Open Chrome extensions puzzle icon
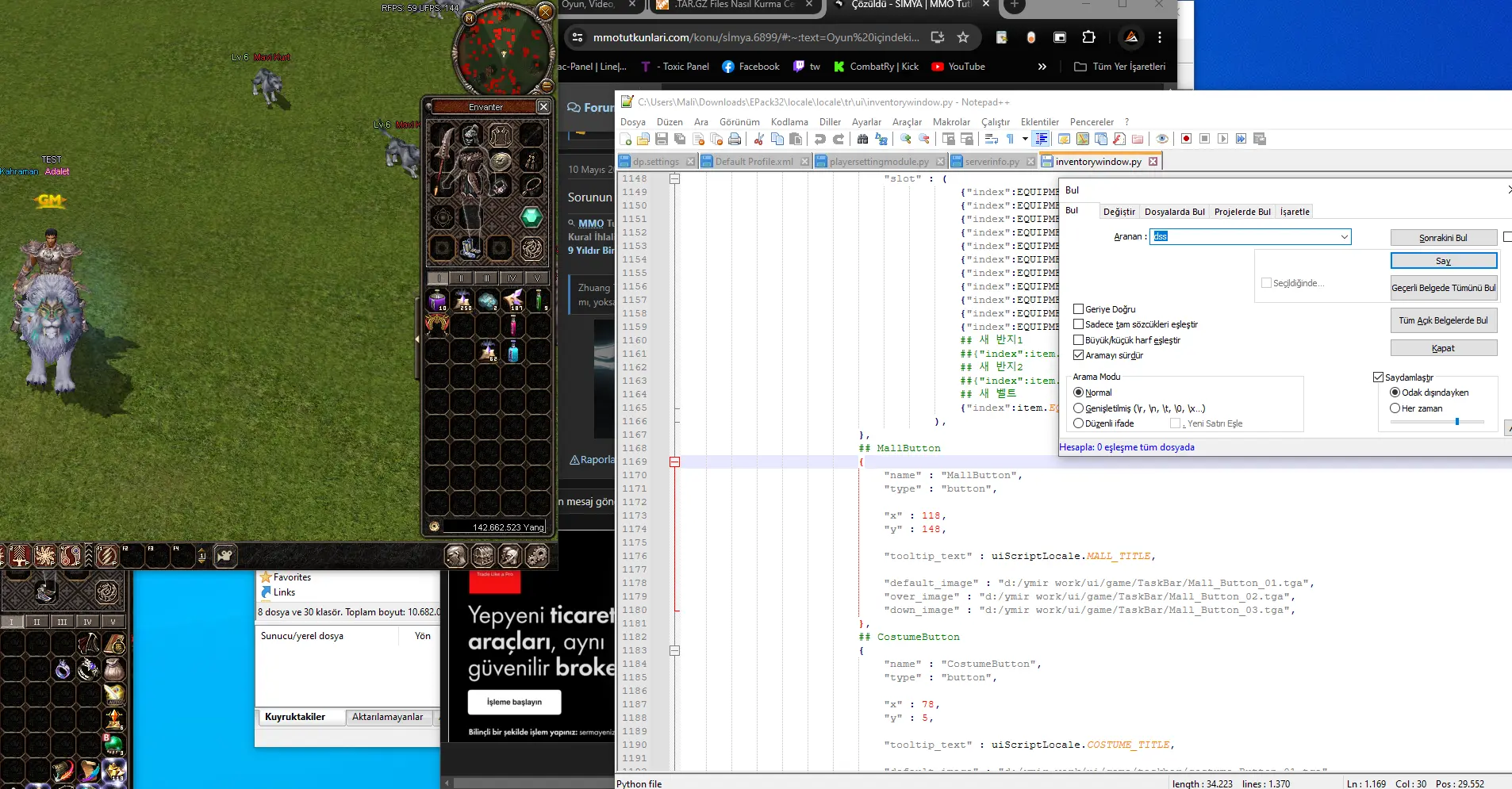Screen dimensions: 1512x789 coord(1089,37)
